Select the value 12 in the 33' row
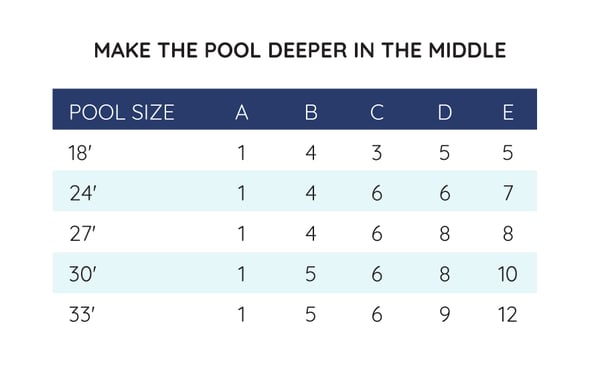Image resolution: width=600 pixels, height=368 pixels. click(x=508, y=314)
